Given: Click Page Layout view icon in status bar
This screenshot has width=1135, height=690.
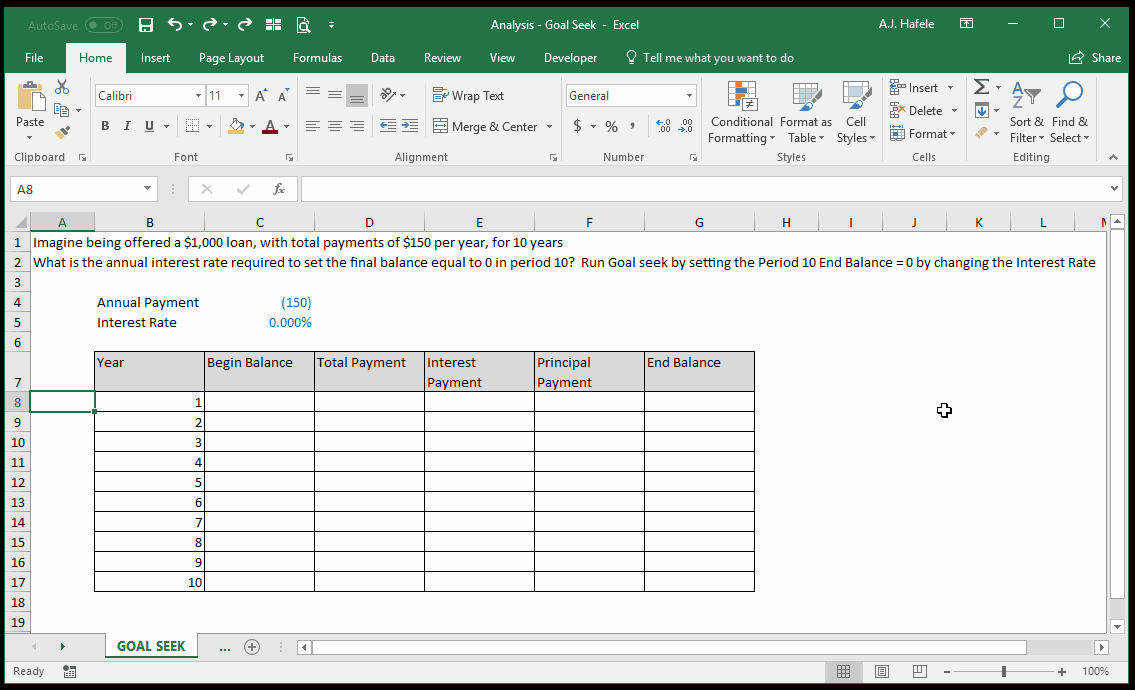Looking at the screenshot, I should tap(882, 671).
